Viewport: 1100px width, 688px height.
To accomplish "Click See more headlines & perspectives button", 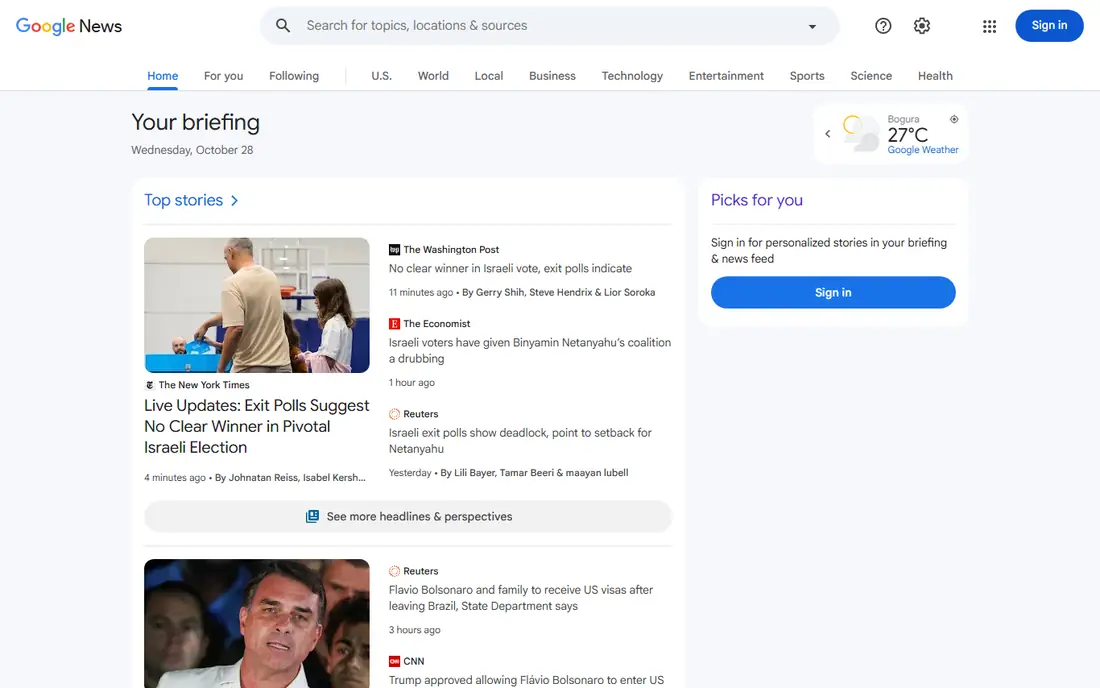I will pyautogui.click(x=408, y=517).
